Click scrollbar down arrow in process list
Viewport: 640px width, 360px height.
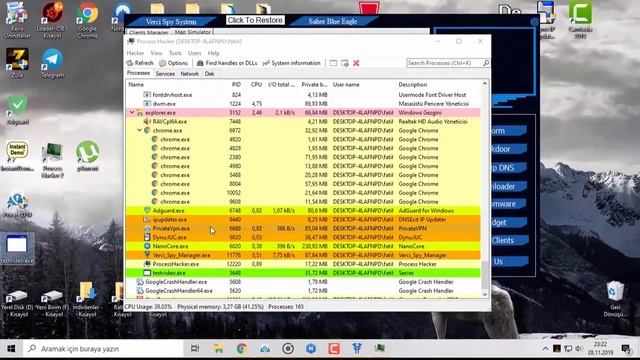pyautogui.click(x=485, y=294)
